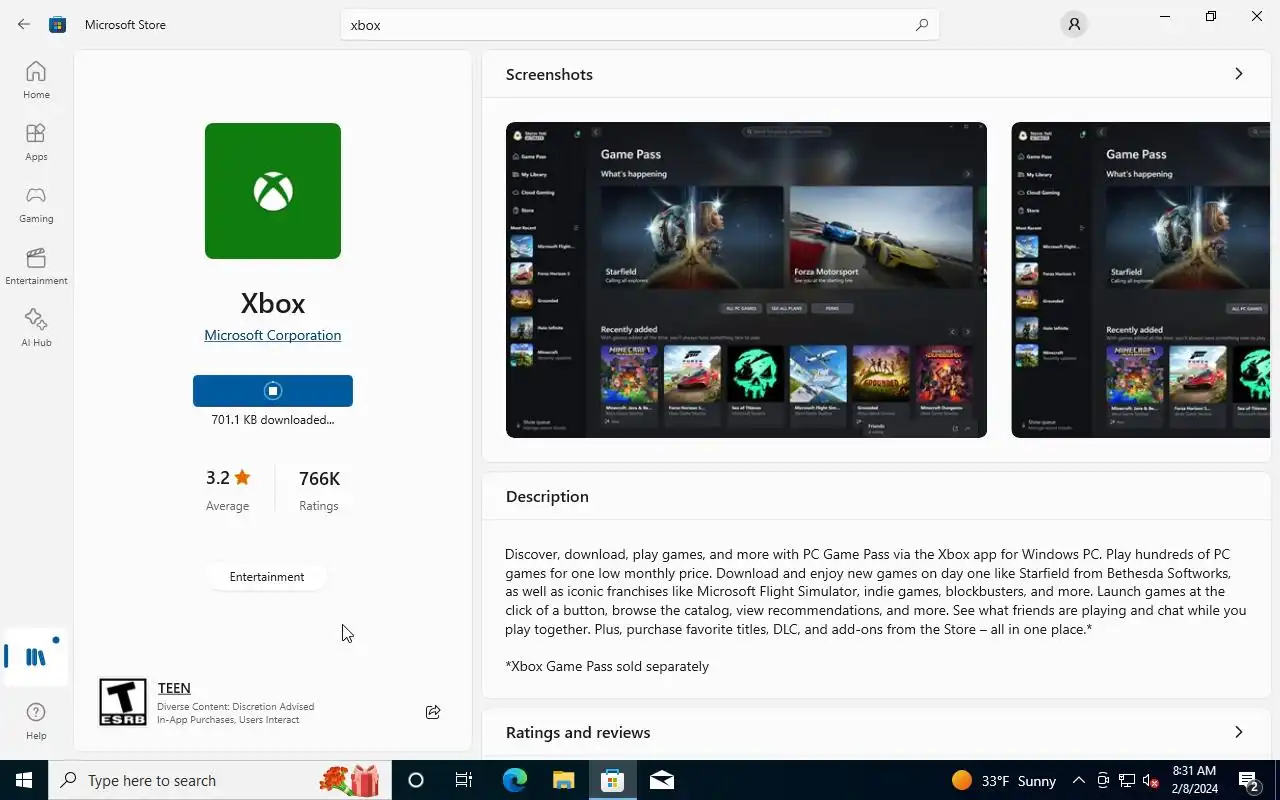Screen dimensions: 1280x800
Task: Share the Xbox app page
Action: (x=433, y=712)
